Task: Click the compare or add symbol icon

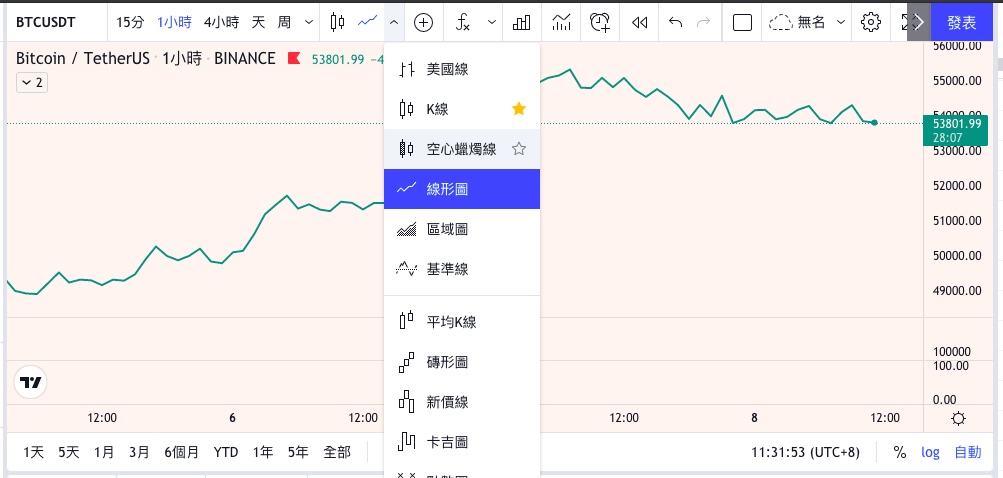Action: coord(423,22)
